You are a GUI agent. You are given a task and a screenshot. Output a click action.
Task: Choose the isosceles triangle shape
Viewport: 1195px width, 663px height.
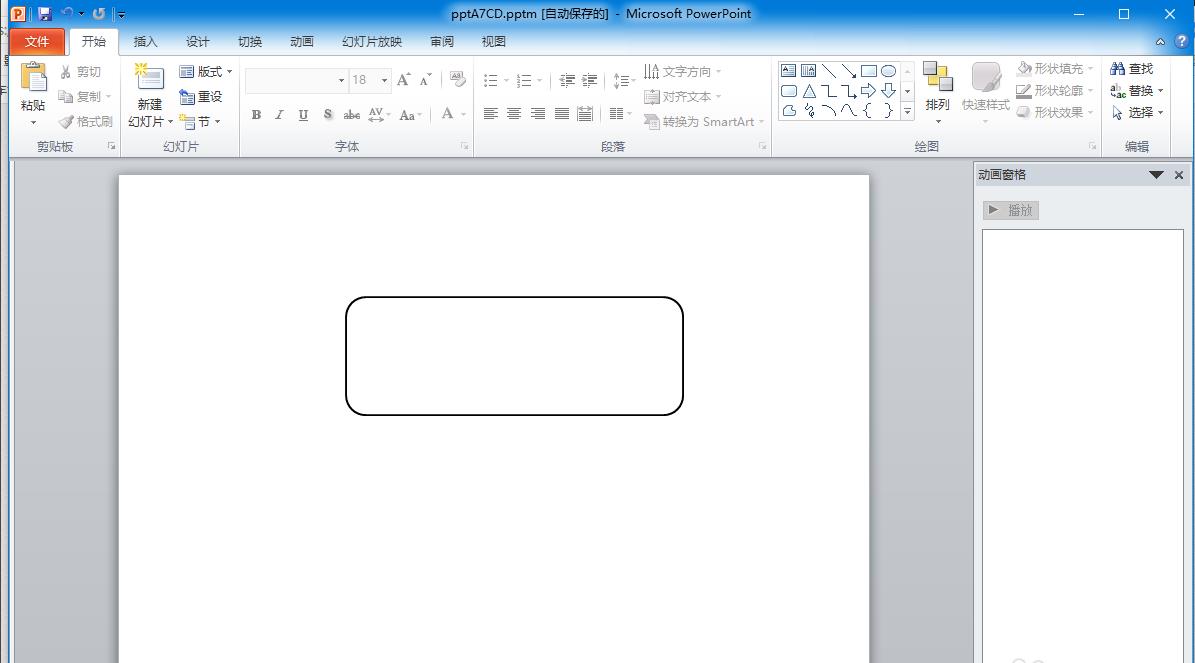[809, 91]
